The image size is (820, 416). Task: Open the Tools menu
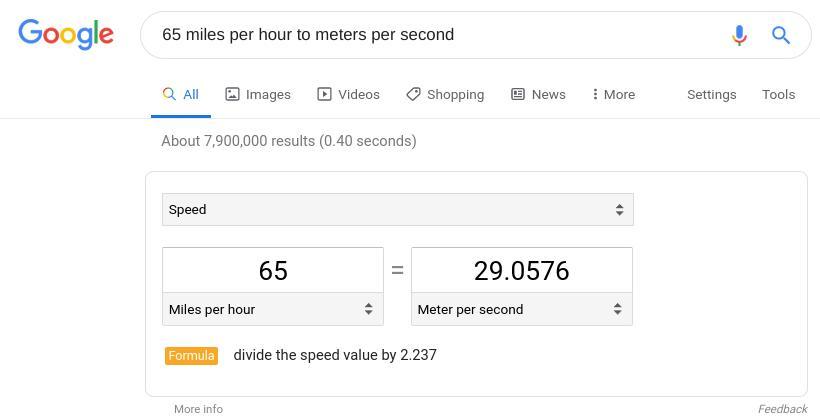pos(778,94)
